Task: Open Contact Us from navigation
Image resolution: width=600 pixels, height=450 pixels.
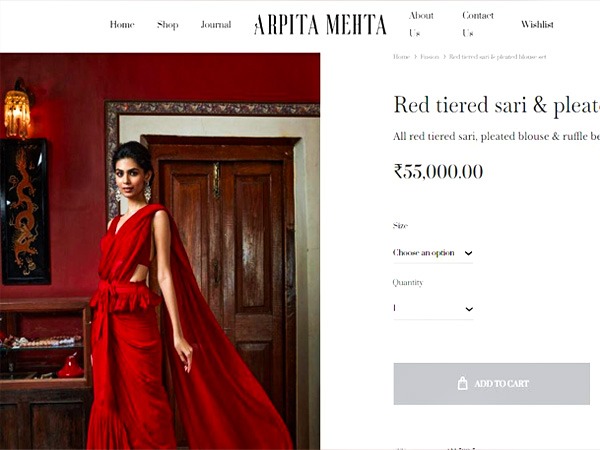Action: 478,24
